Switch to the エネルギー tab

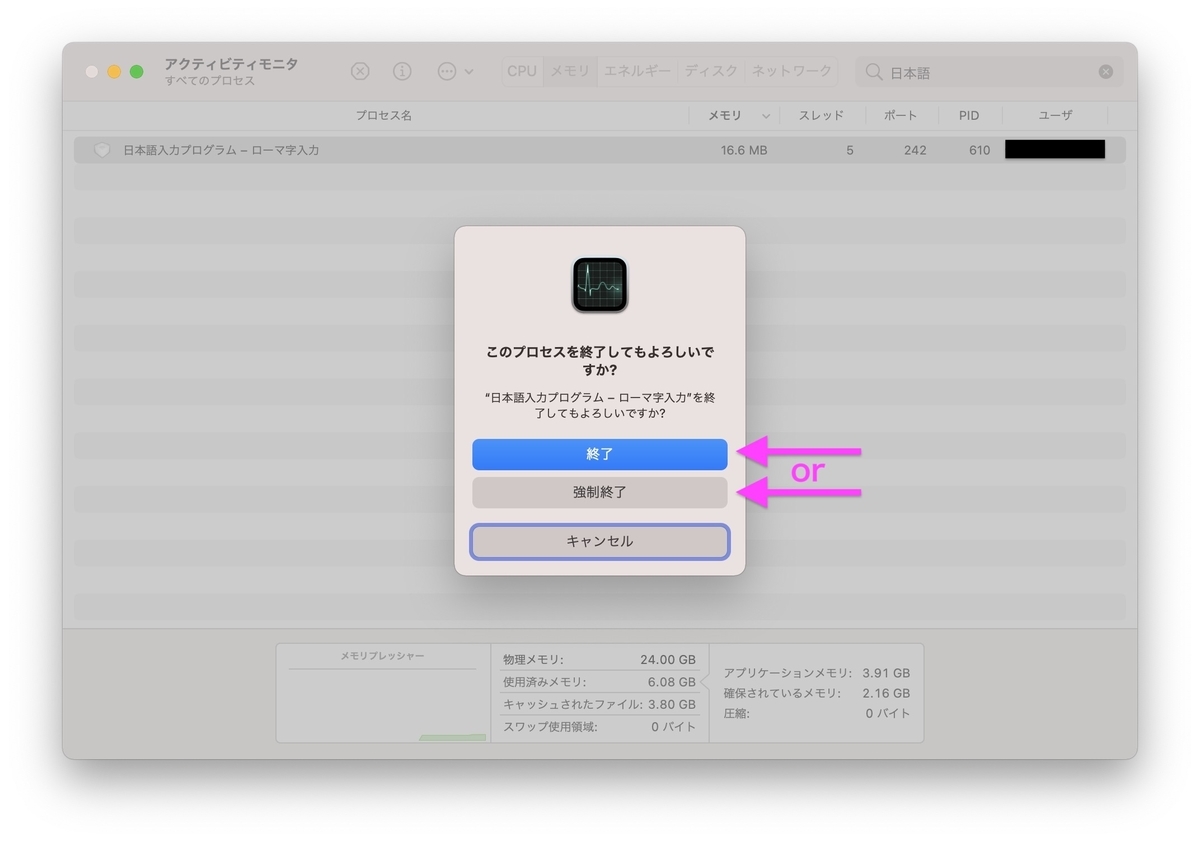(637, 71)
